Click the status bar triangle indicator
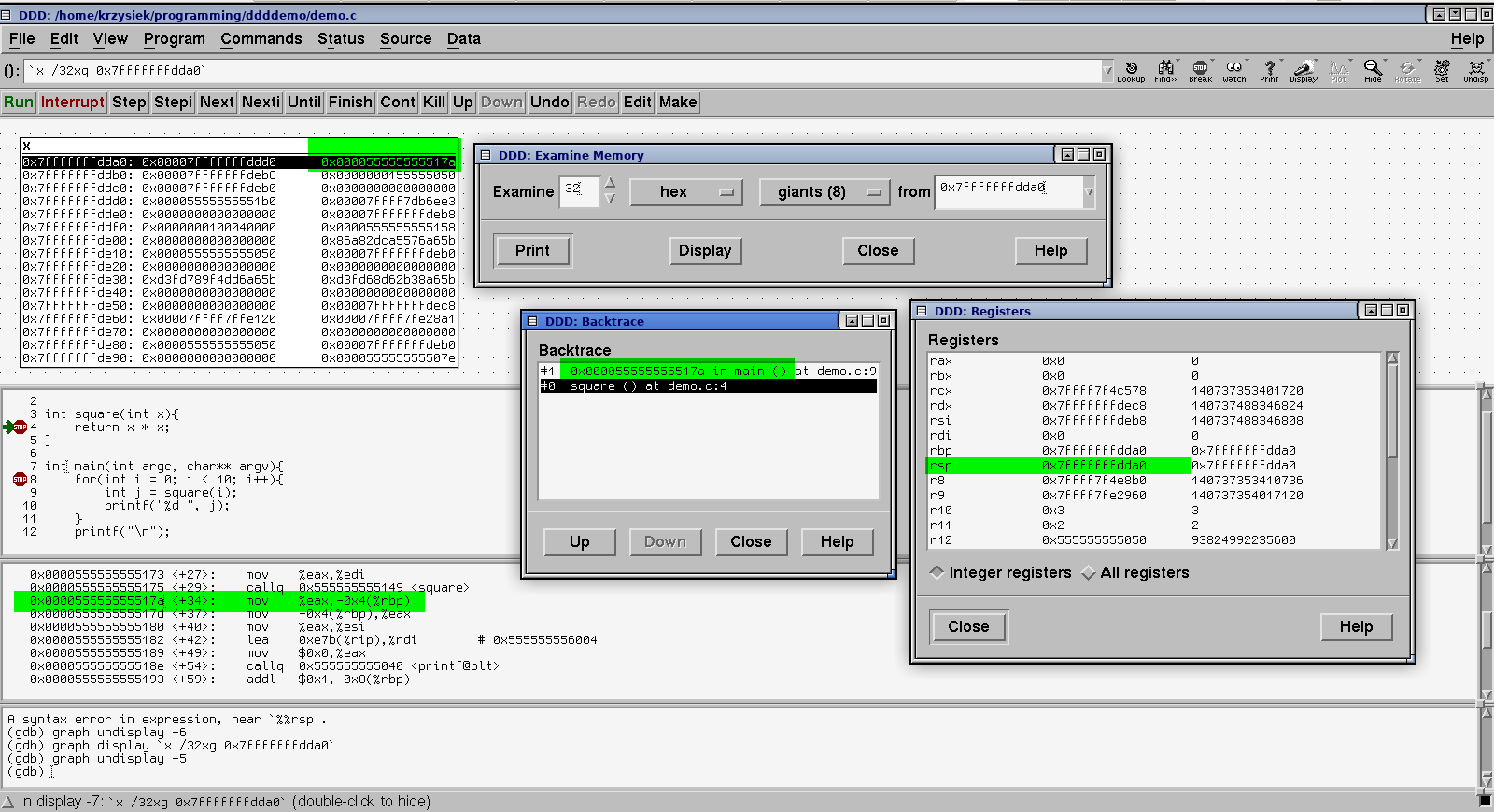 (x=8, y=802)
